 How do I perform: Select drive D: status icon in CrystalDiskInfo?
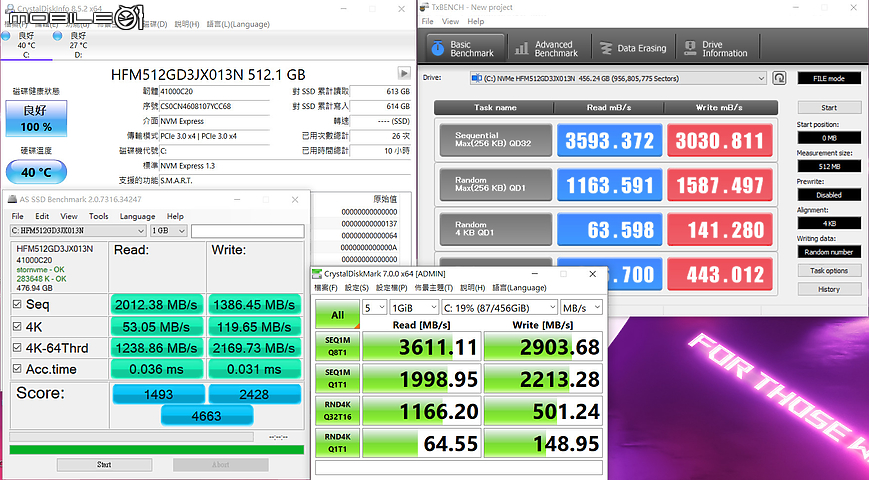pyautogui.click(x=57, y=36)
